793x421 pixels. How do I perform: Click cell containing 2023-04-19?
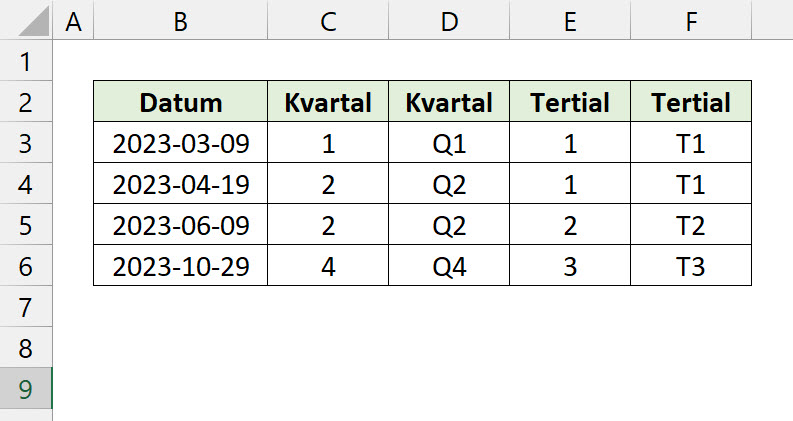180,185
